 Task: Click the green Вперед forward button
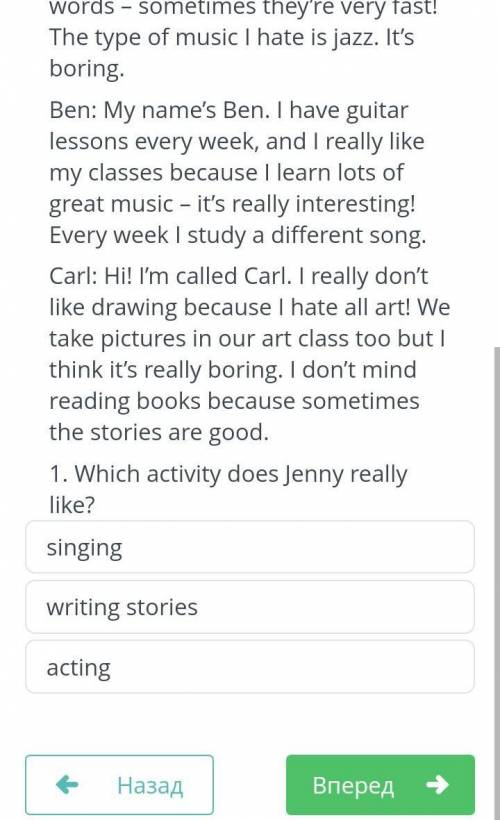click(380, 784)
